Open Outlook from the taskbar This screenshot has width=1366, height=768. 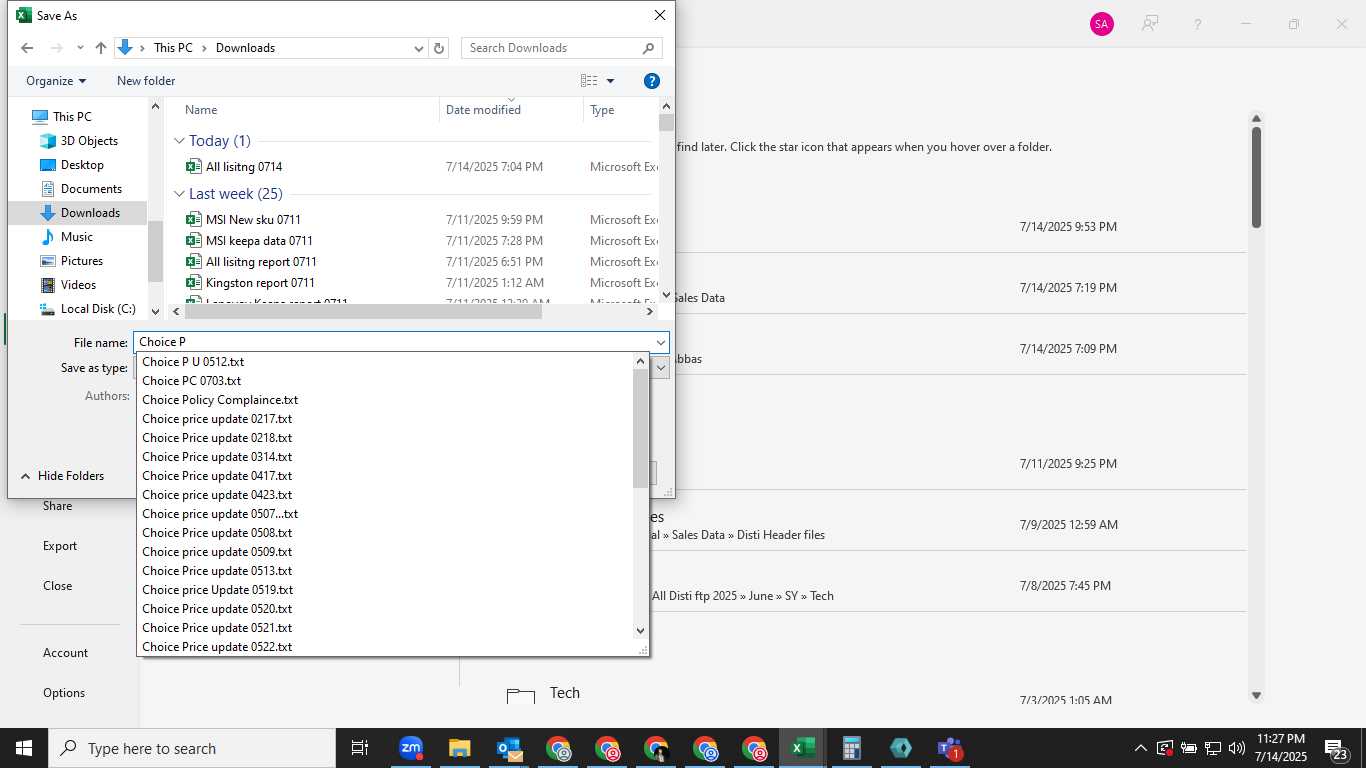click(x=509, y=748)
